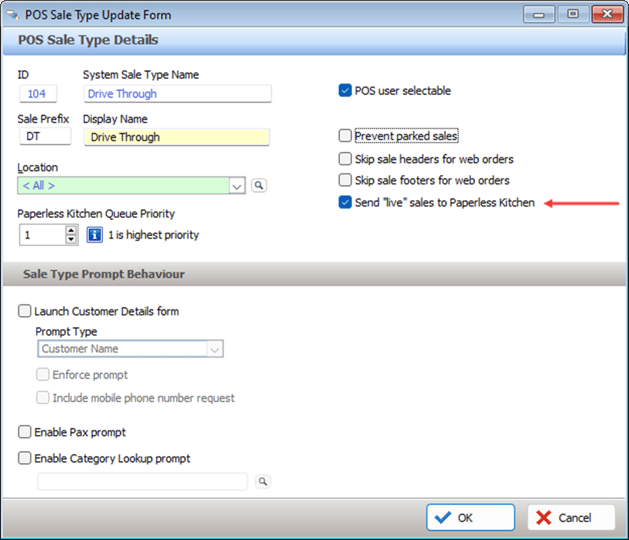Image resolution: width=629 pixels, height=540 pixels.
Task: Minimize the POS Sale Type Update Form
Action: coord(539,14)
